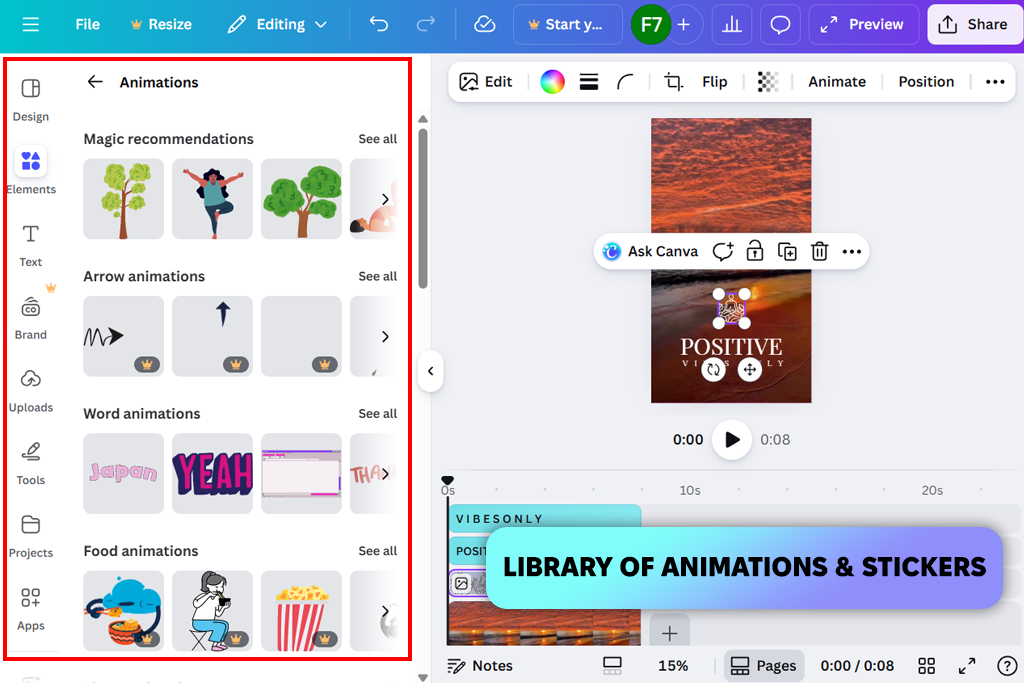
Task: Click the Preview button
Action: [x=863, y=25]
